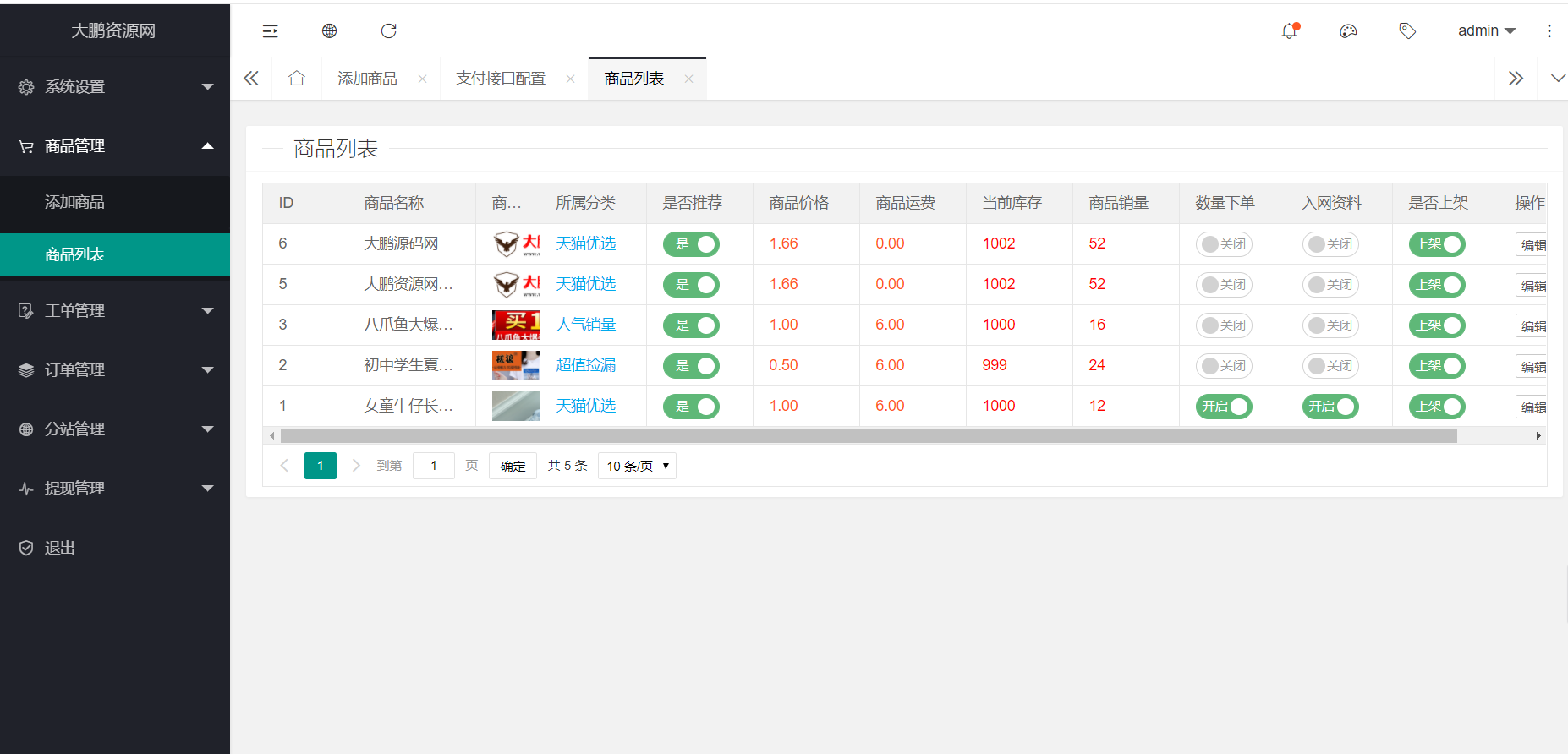Viewport: 1568px width, 754px height.
Task: Click the tag note icon
Action: tap(1407, 31)
